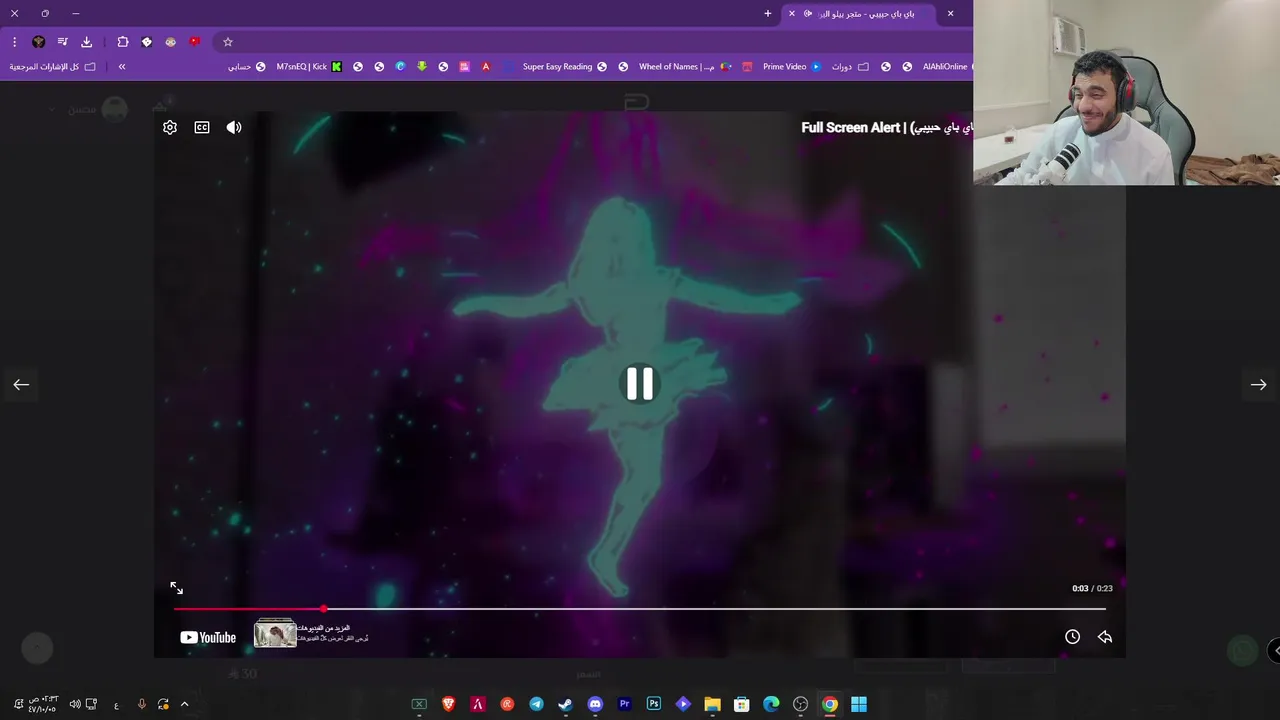Open Telegram from the taskbar
Viewport: 1280px width, 720px height.
click(x=537, y=704)
